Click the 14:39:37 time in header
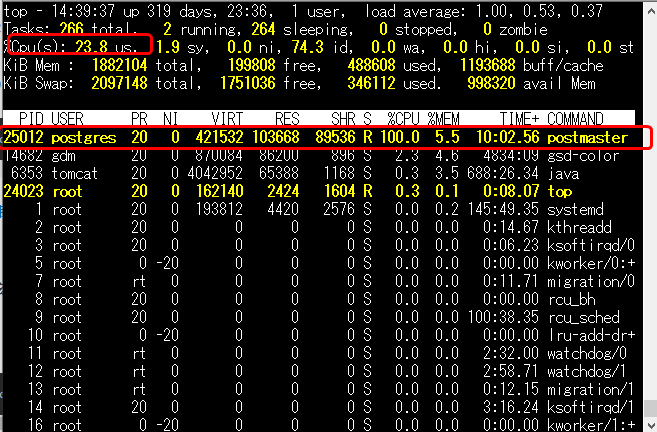The height and width of the screenshot is (432, 657). [x=83, y=11]
